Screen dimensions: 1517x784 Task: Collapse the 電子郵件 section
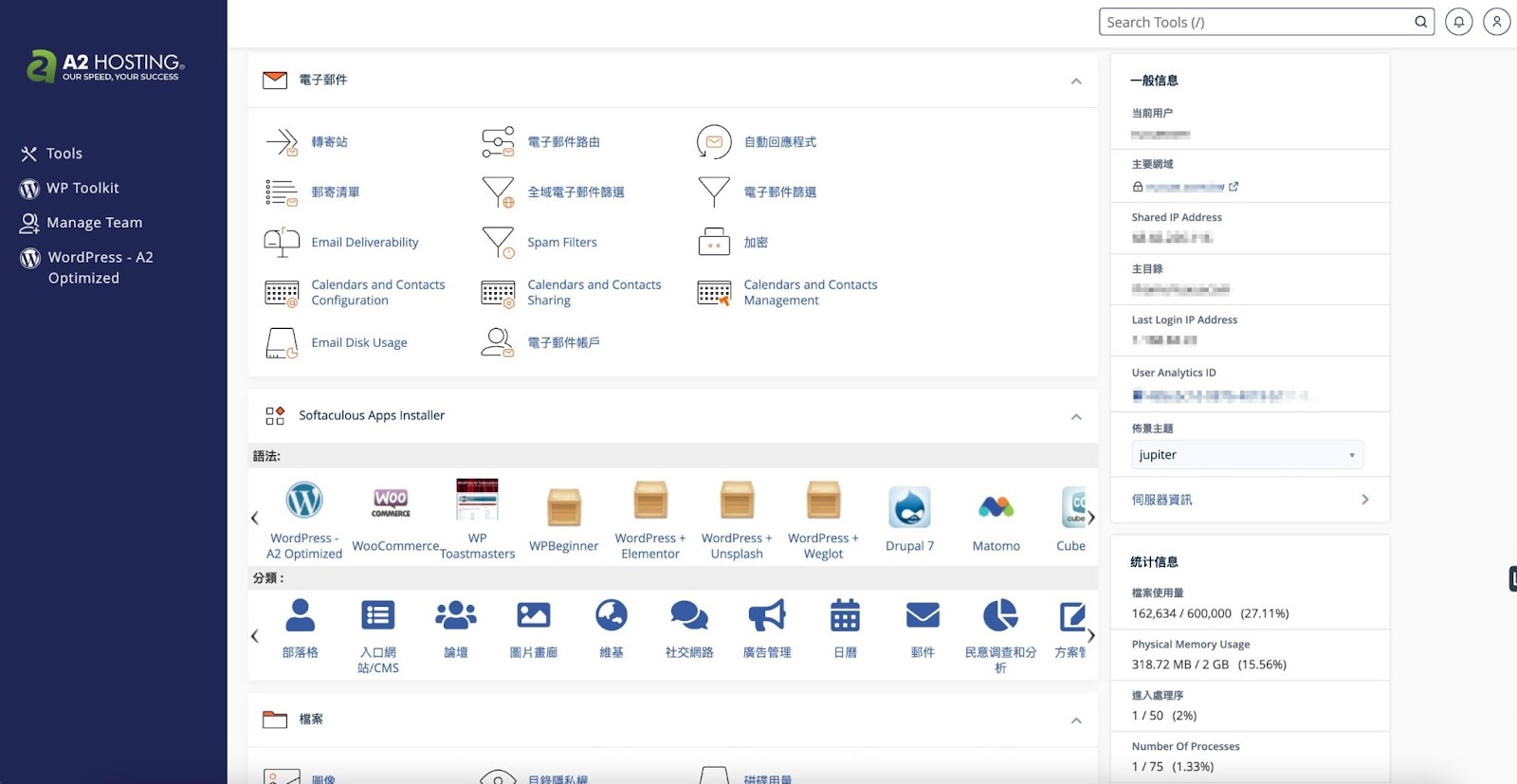click(x=1076, y=82)
